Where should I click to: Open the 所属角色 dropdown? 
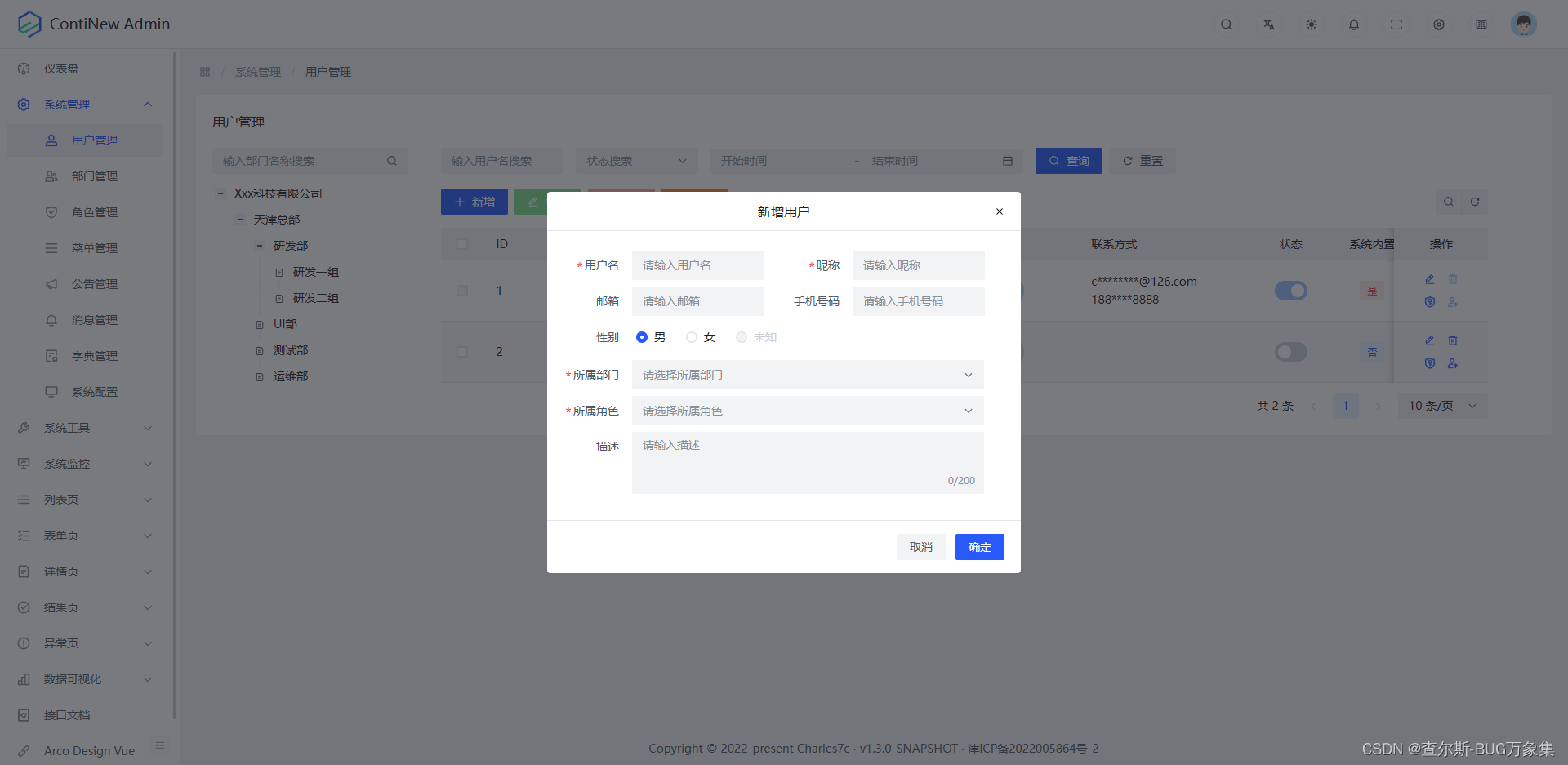(808, 411)
